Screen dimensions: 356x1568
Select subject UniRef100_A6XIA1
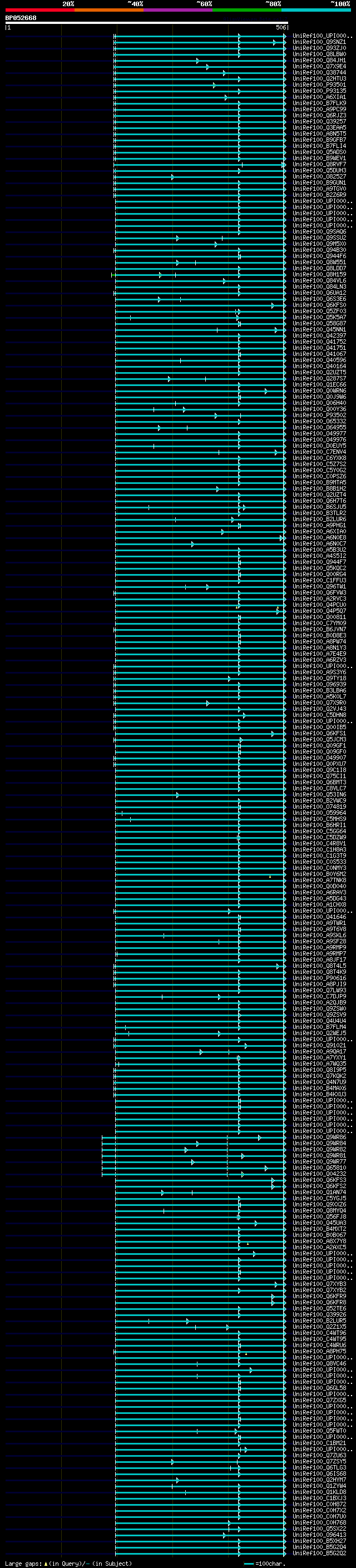pyautogui.click(x=319, y=97)
